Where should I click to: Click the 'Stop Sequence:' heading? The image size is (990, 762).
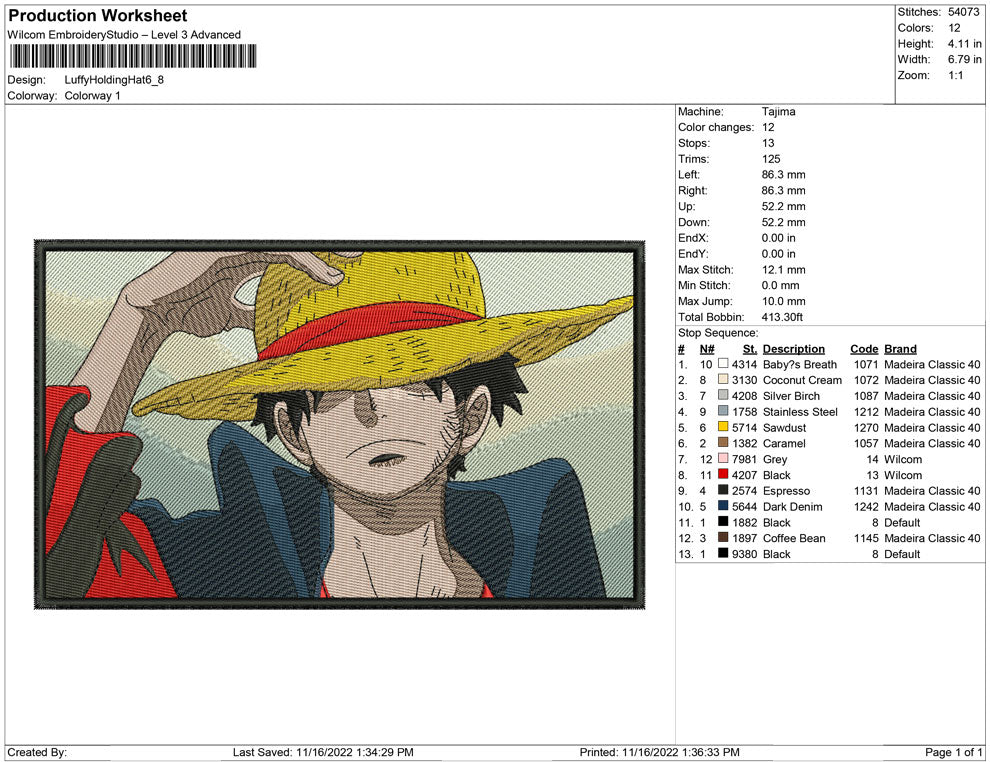click(x=719, y=333)
